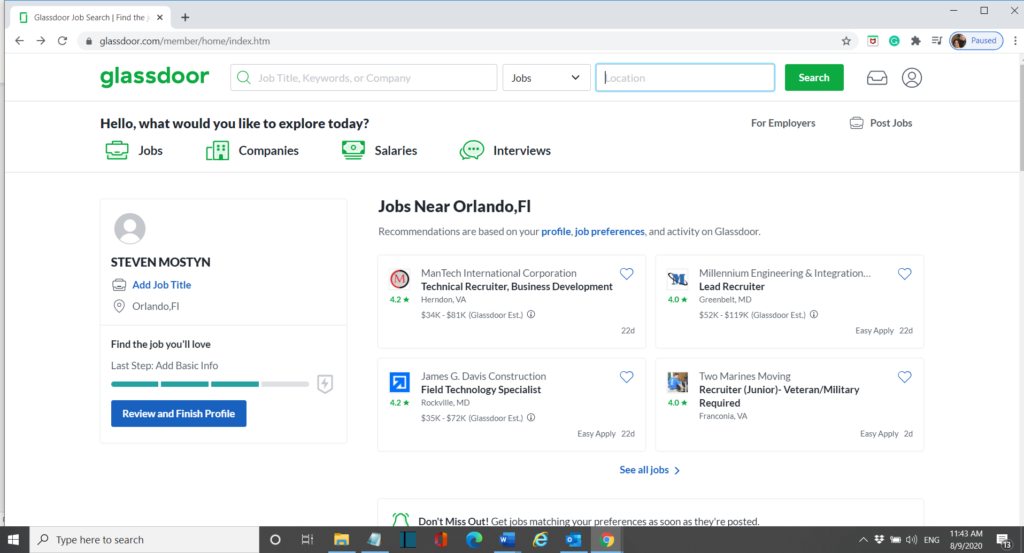Screen dimensions: 1024x553
Task: Click the Orlando,Fl location text in profile
Action: pos(155,306)
